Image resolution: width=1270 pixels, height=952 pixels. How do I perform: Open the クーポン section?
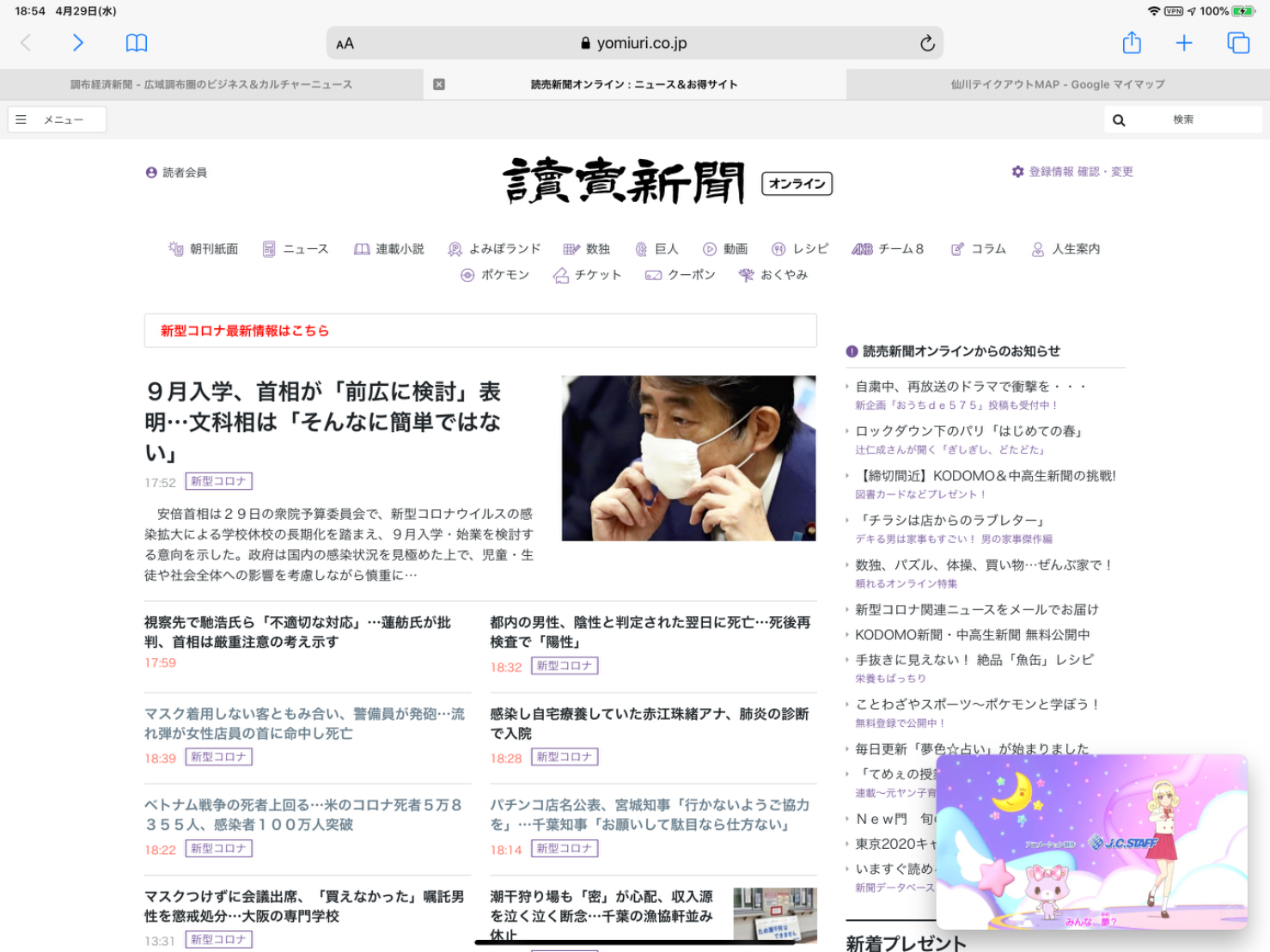point(681,275)
